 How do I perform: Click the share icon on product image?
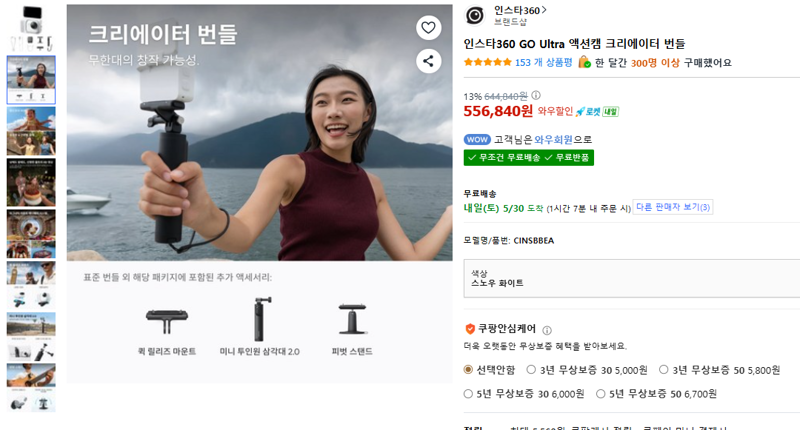coord(429,61)
